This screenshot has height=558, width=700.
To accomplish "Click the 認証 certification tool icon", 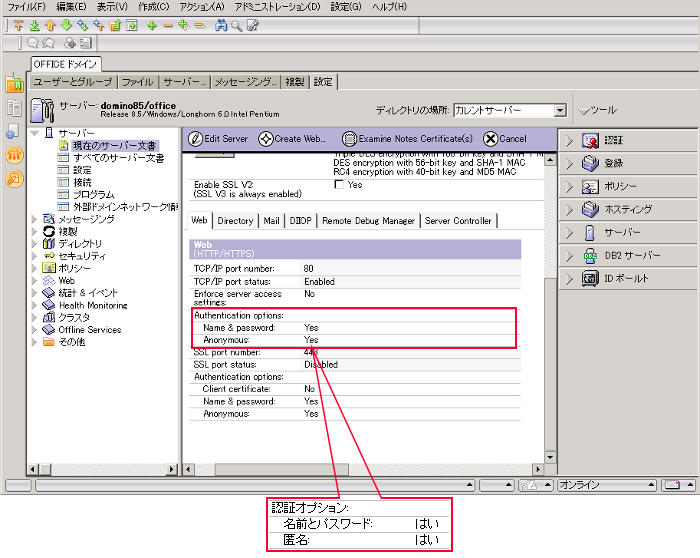I will 591,141.
